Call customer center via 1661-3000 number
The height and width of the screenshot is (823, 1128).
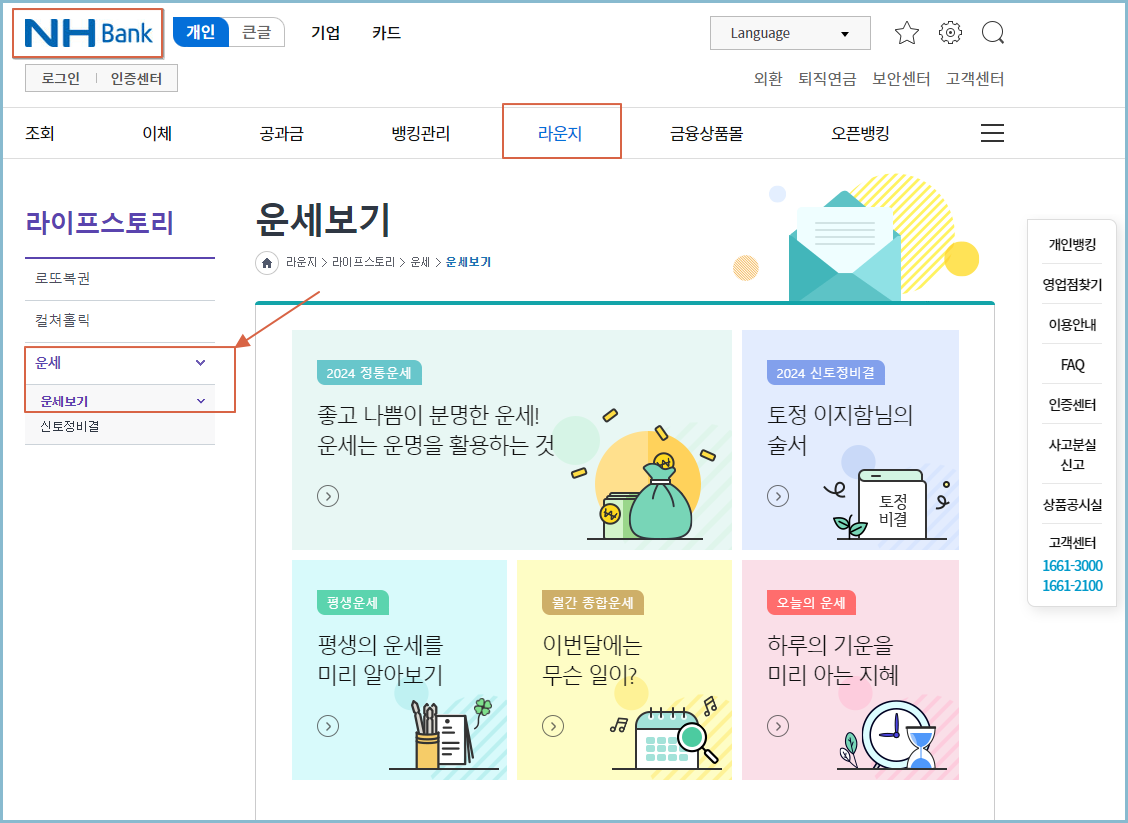[1071, 565]
